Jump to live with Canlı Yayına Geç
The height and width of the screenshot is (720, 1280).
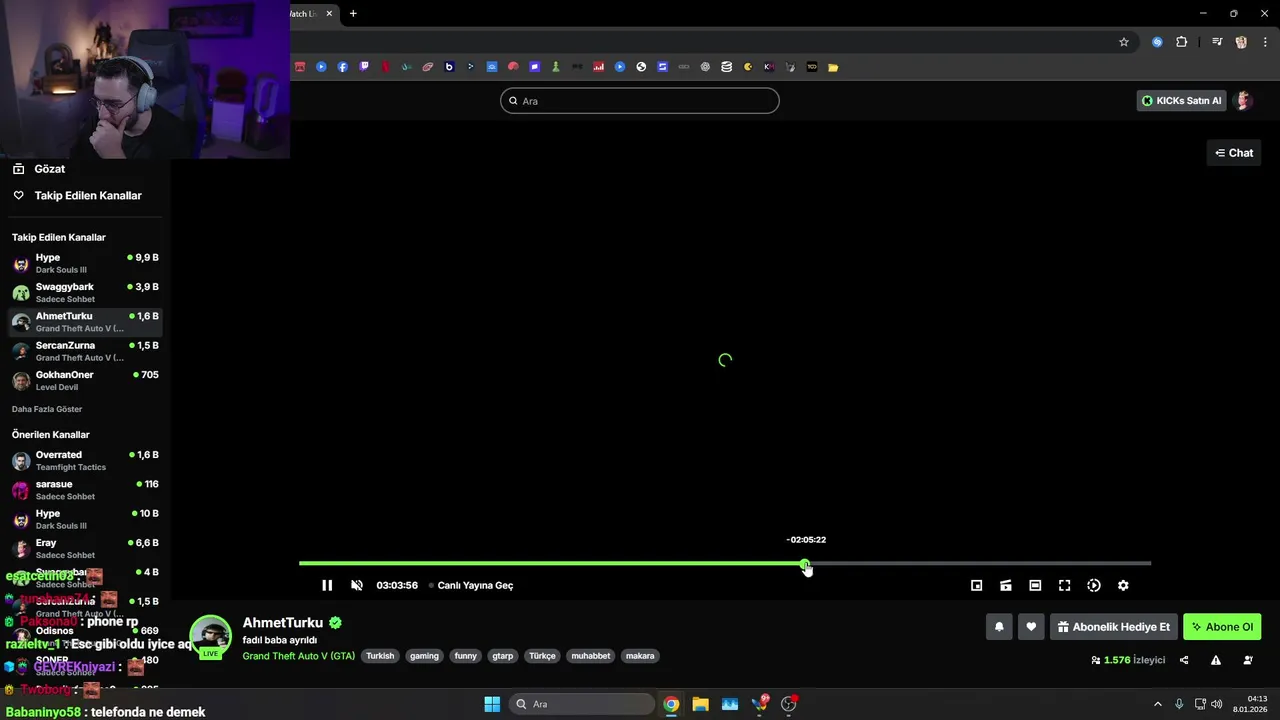point(475,585)
